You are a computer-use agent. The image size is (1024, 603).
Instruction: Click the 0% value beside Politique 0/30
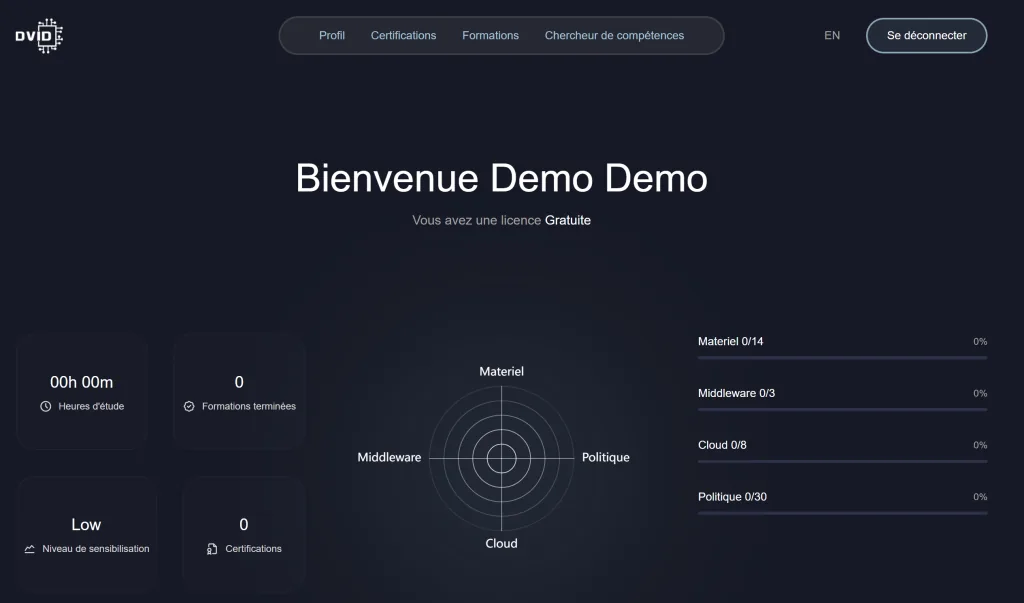(980, 497)
